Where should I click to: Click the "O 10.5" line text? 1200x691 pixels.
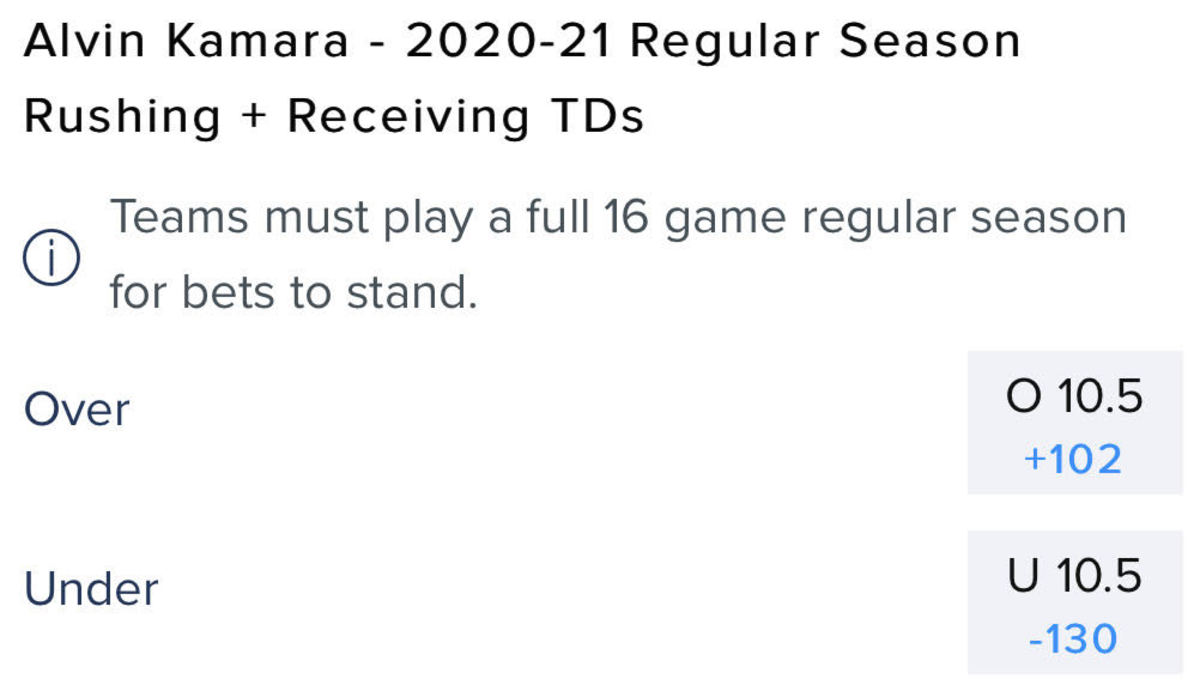pyautogui.click(x=1074, y=399)
